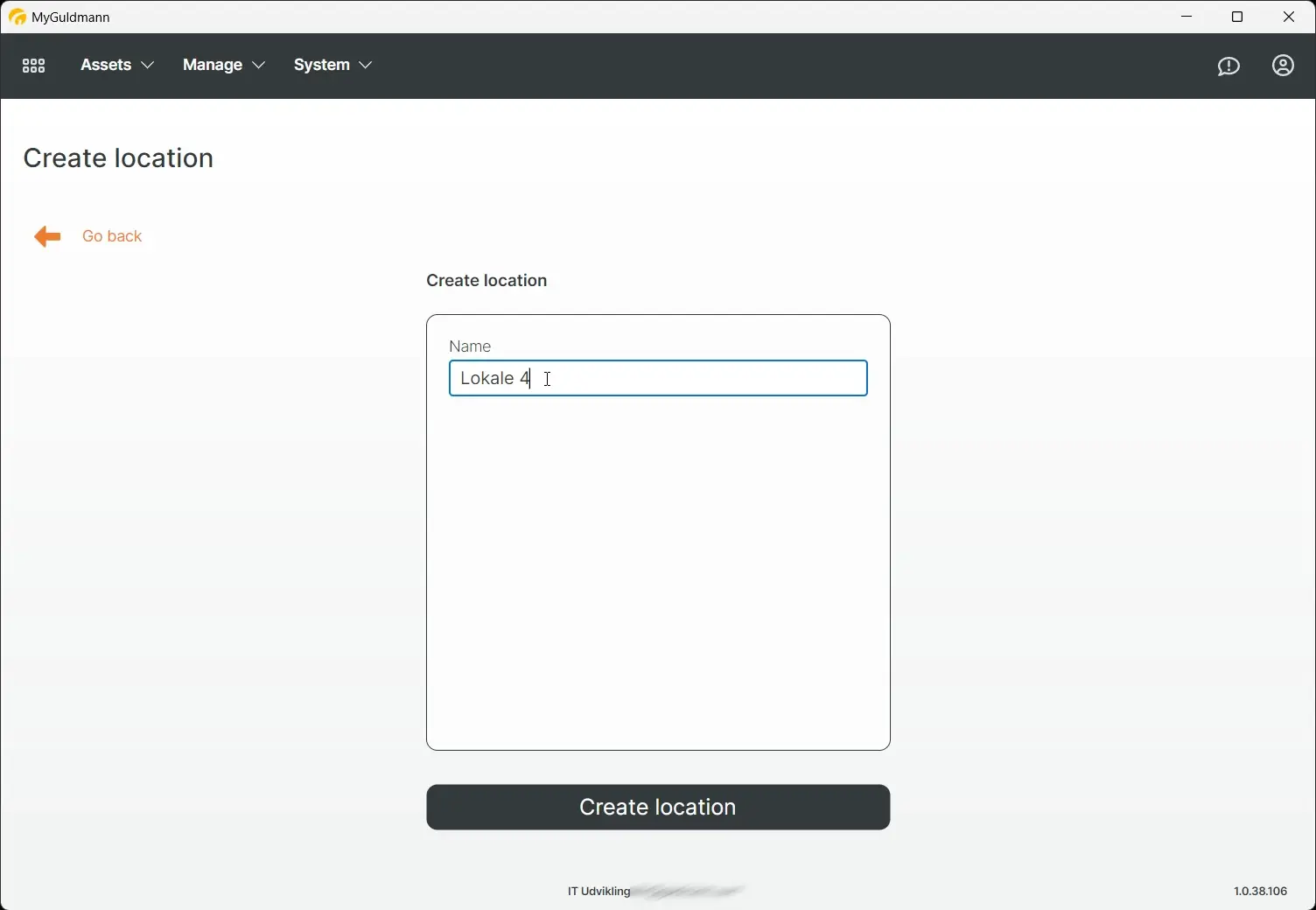Expand the Assets dropdown chevron
The image size is (1316, 910).
coord(148,65)
